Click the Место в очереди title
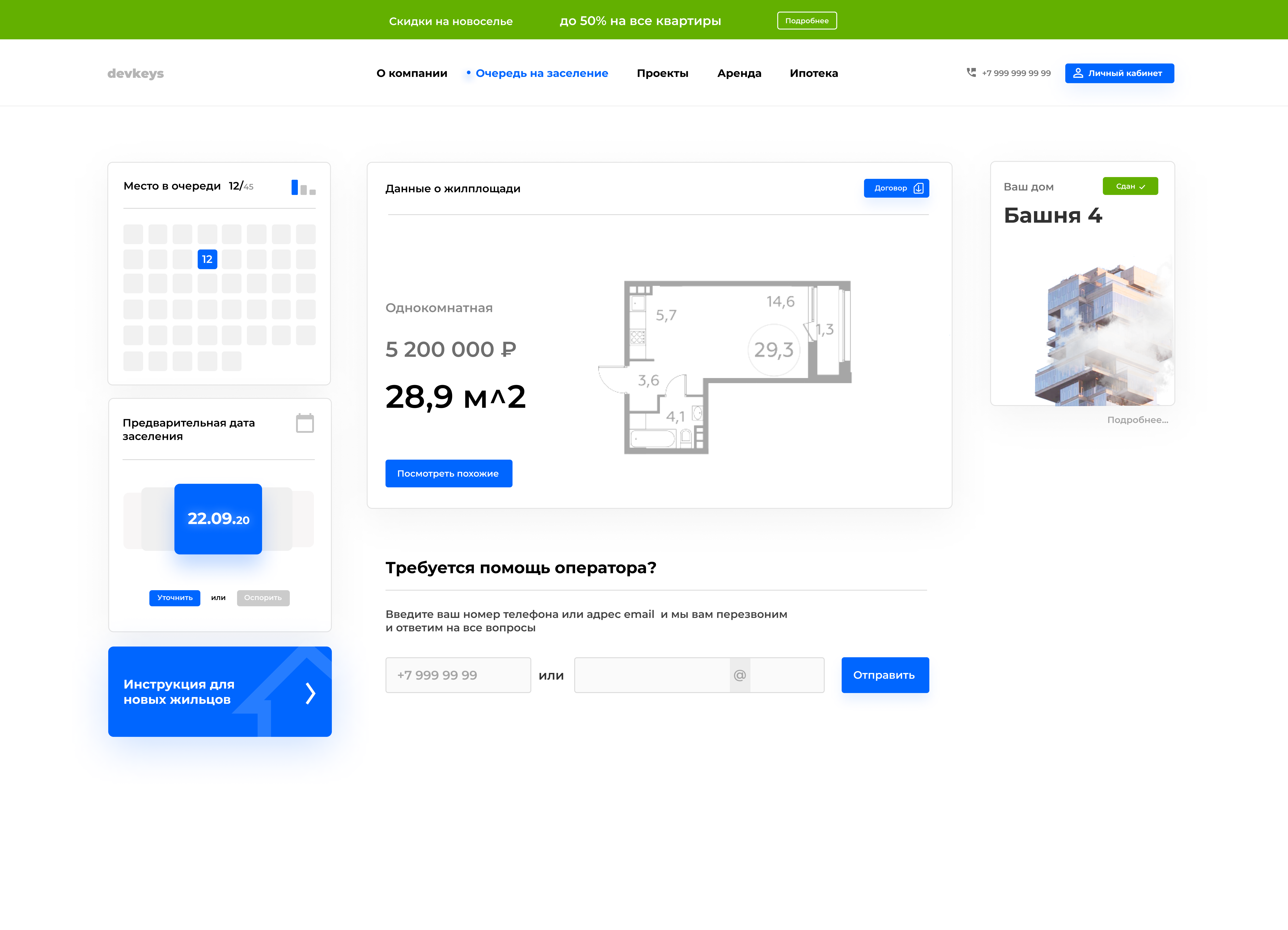 pos(172,186)
